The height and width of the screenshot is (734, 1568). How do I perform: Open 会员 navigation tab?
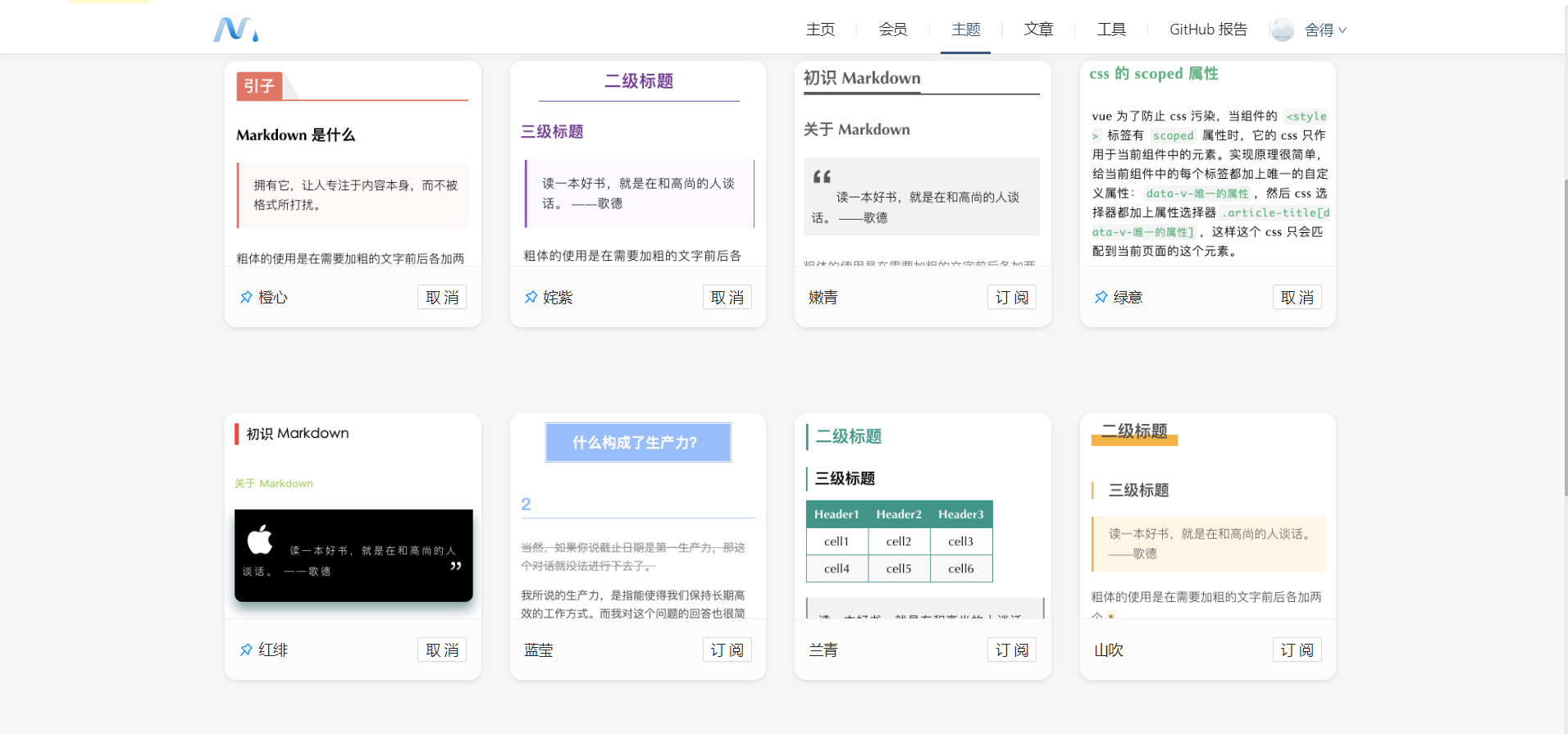(x=893, y=30)
